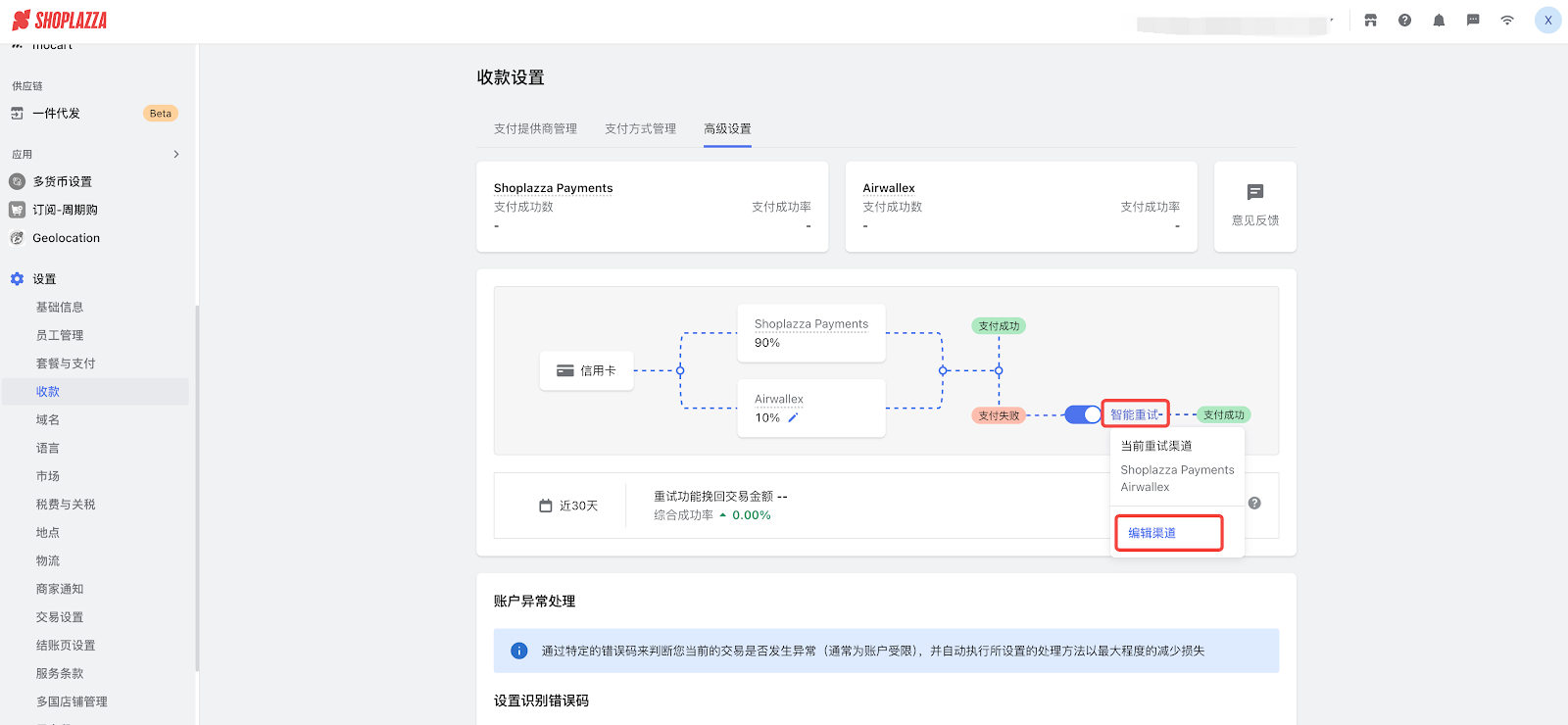The height and width of the screenshot is (725, 1568).
Task: Click 一件代发 sidebar item label
Action: coord(56,114)
